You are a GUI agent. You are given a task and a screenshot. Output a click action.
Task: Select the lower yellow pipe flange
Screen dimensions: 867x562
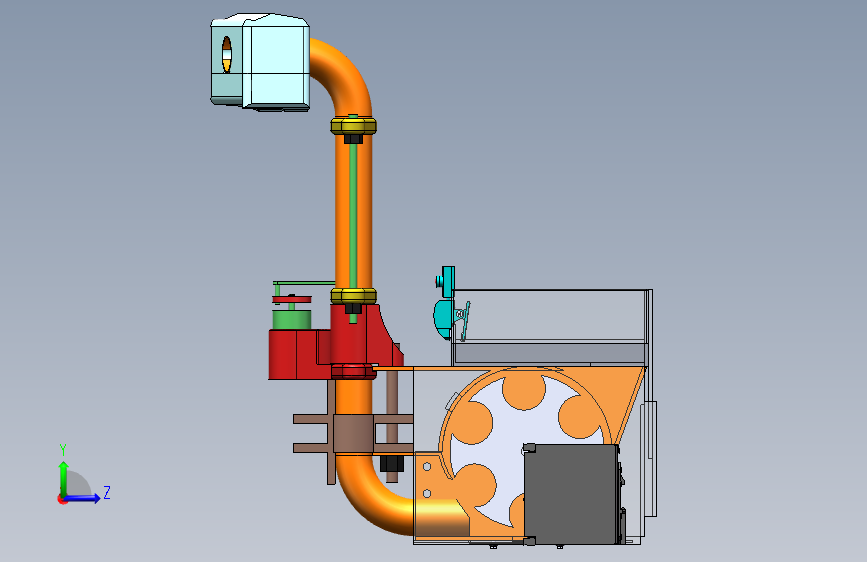click(353, 295)
